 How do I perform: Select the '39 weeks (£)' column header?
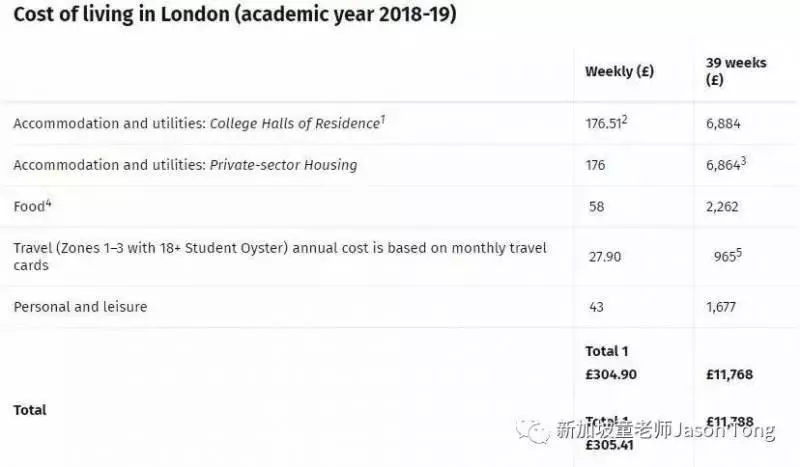[x=736, y=71]
